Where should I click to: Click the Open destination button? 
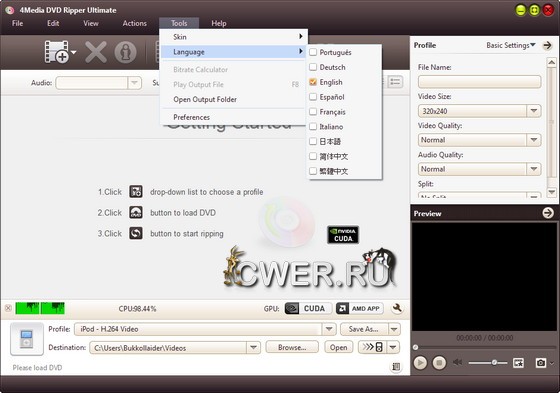pos(338,347)
